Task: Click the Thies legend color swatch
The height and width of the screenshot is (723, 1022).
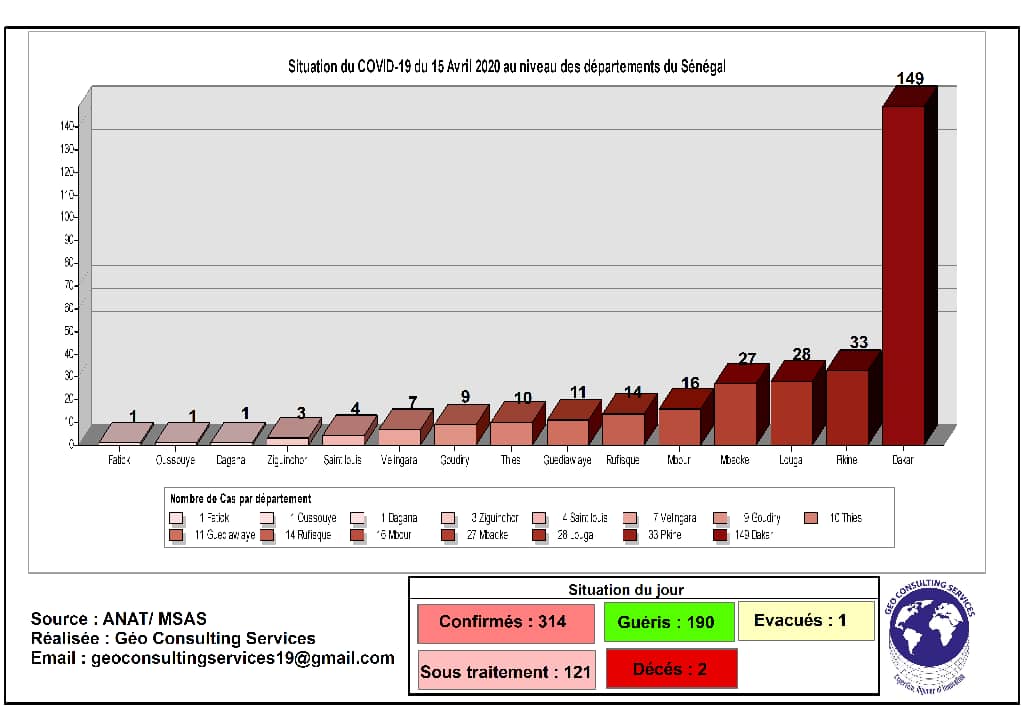Action: click(811, 518)
